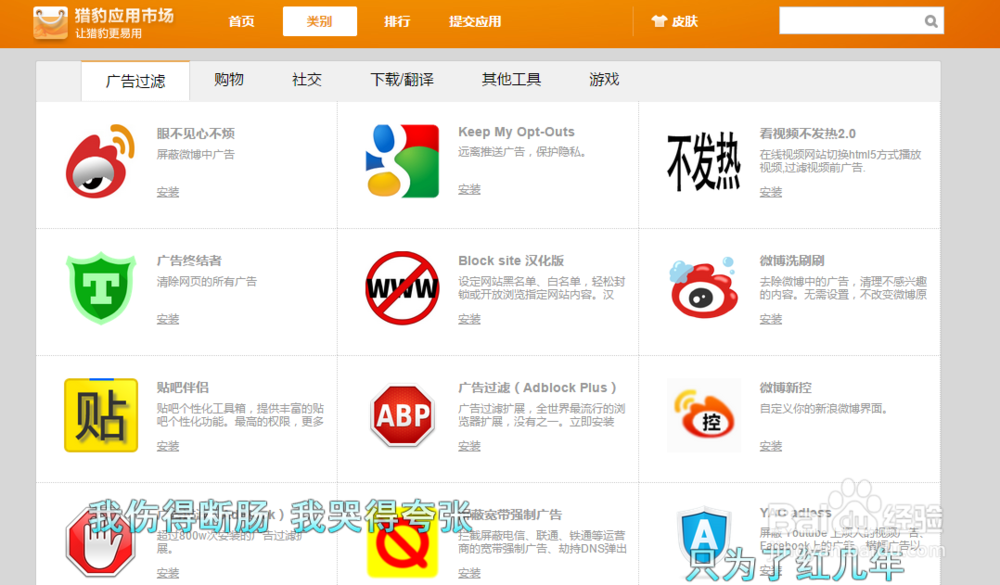
Task: Select the 广告过滤 tab
Action: pyautogui.click(x=135, y=81)
